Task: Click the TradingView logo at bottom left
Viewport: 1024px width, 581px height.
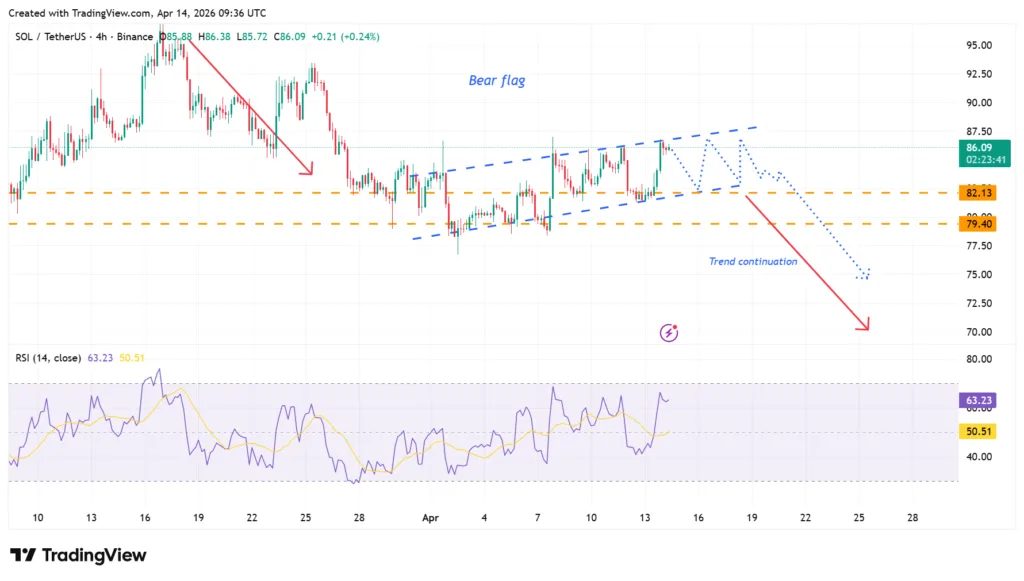Action: click(78, 555)
